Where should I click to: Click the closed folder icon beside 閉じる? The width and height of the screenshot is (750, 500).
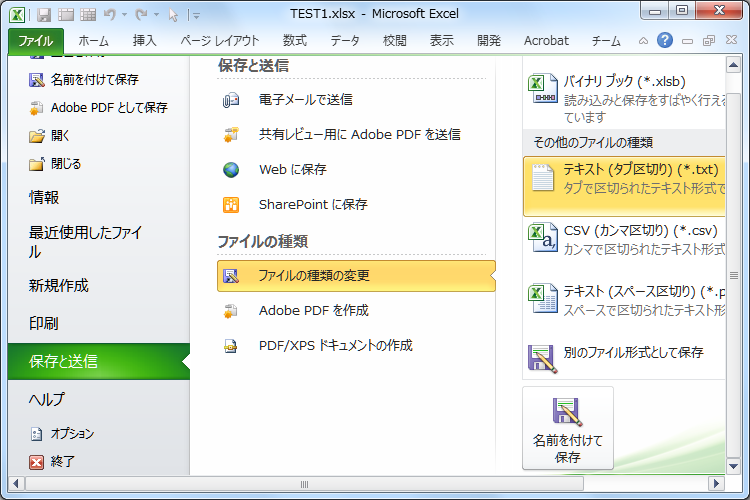pyautogui.click(x=37, y=164)
